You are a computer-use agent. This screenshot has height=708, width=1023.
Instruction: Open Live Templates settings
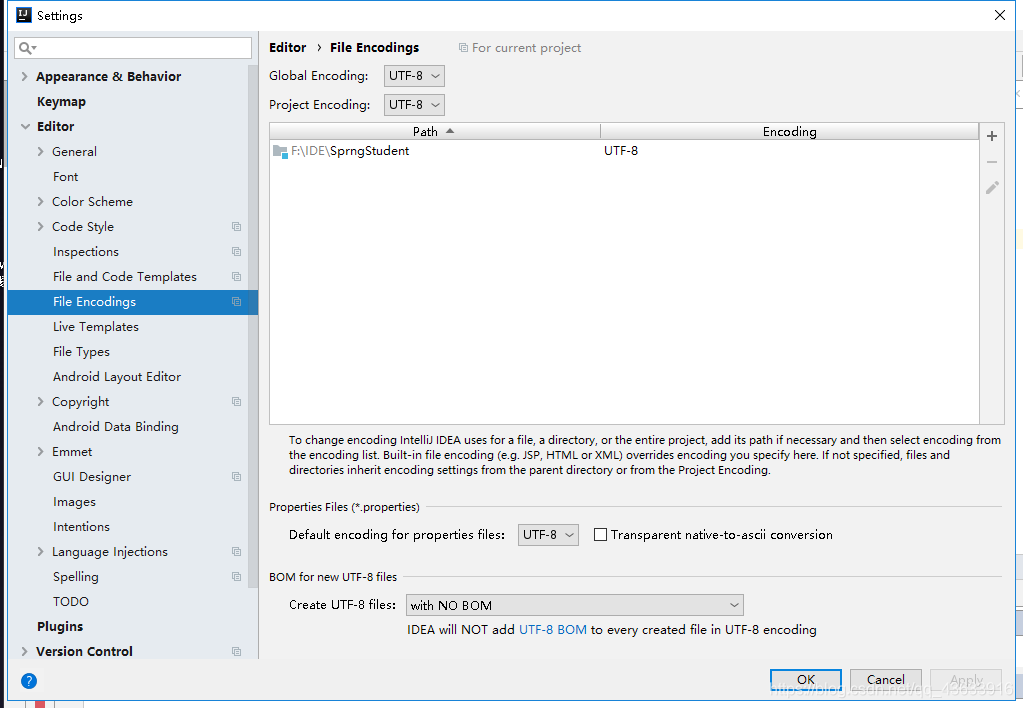coord(96,327)
